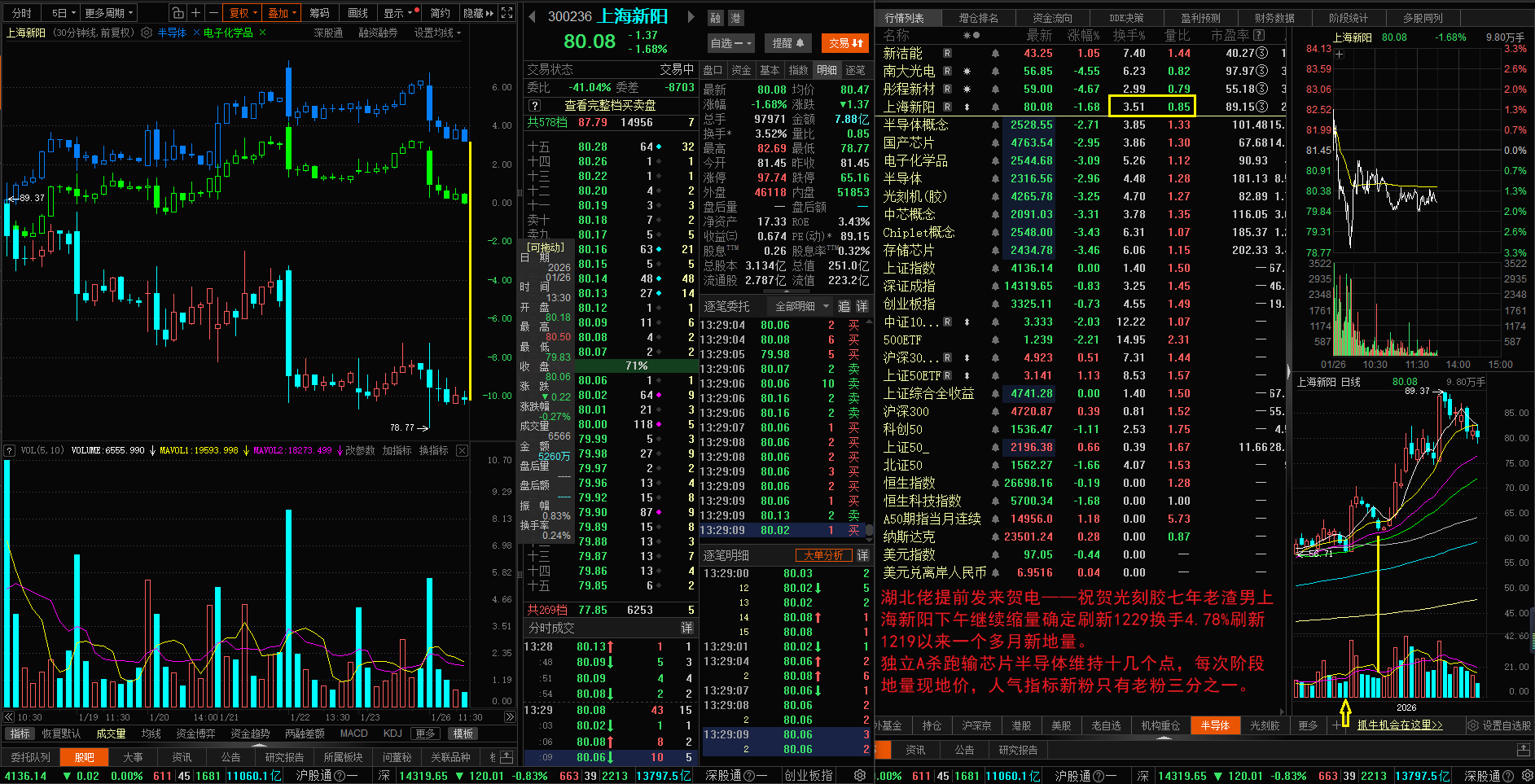Screen dimensions: 1535x784
Task: Select the MACD indicator
Action: pos(353,734)
